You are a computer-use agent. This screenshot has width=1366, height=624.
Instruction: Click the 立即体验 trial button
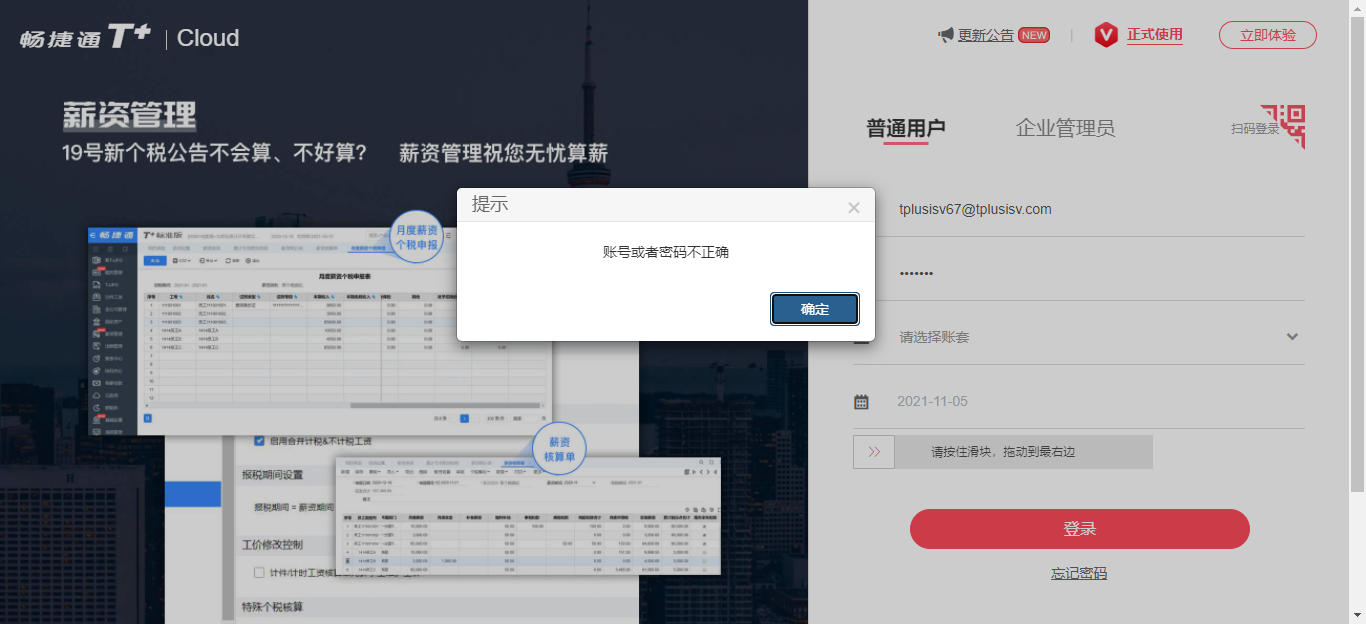point(1268,35)
